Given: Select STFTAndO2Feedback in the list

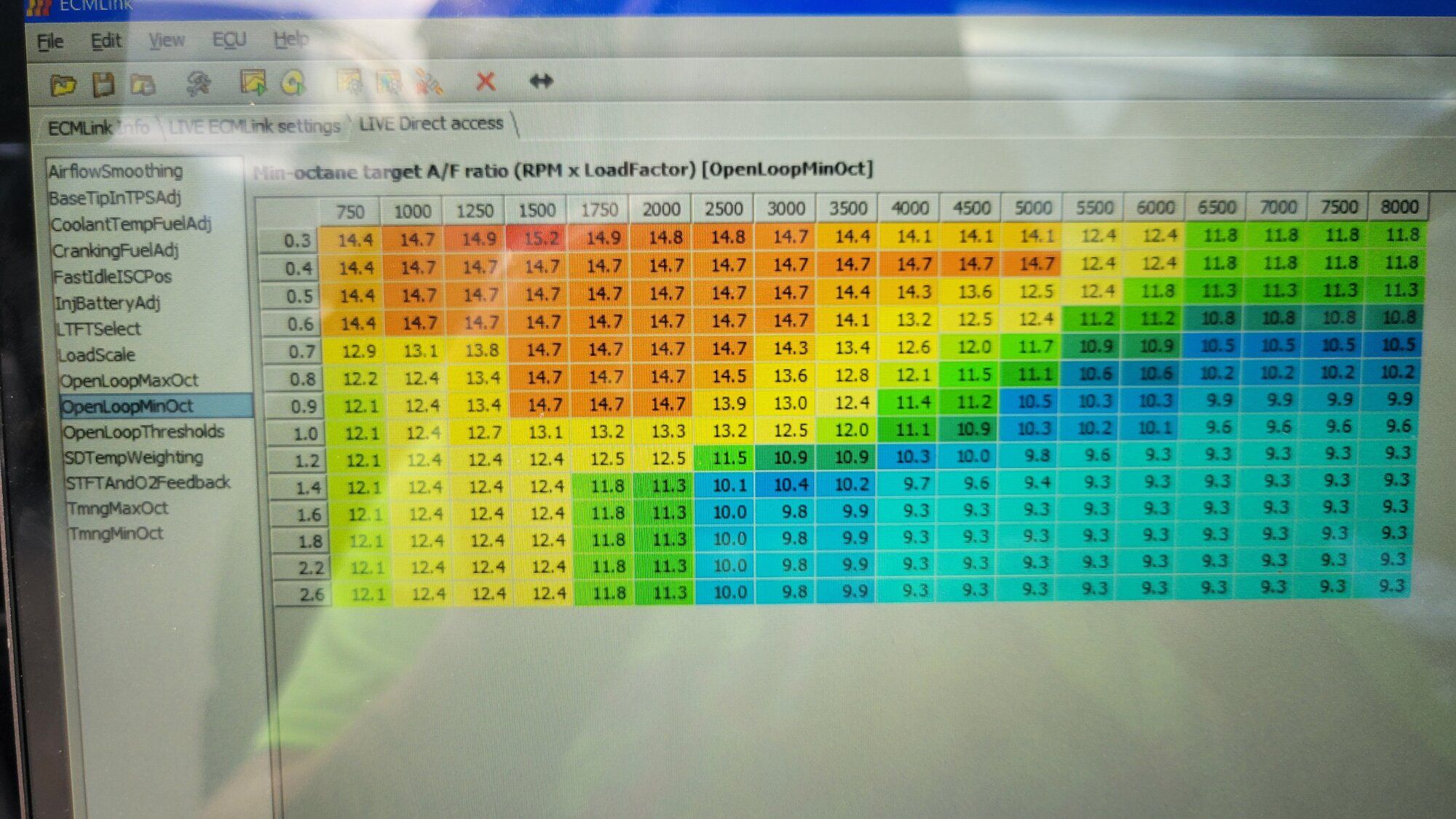Looking at the screenshot, I should coord(149,483).
